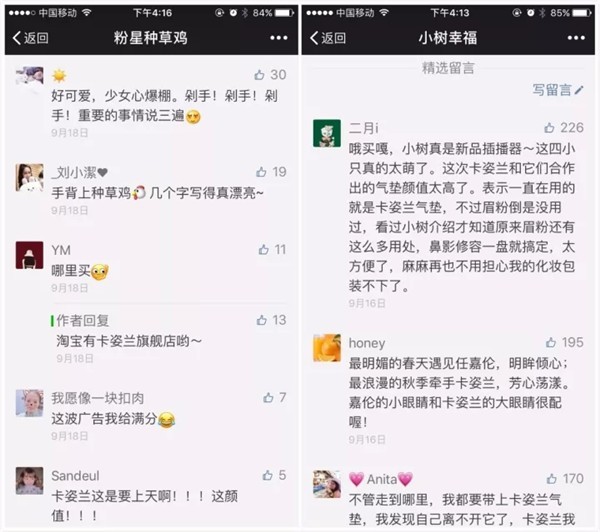Tap honey's orange avatar

(x=327, y=348)
